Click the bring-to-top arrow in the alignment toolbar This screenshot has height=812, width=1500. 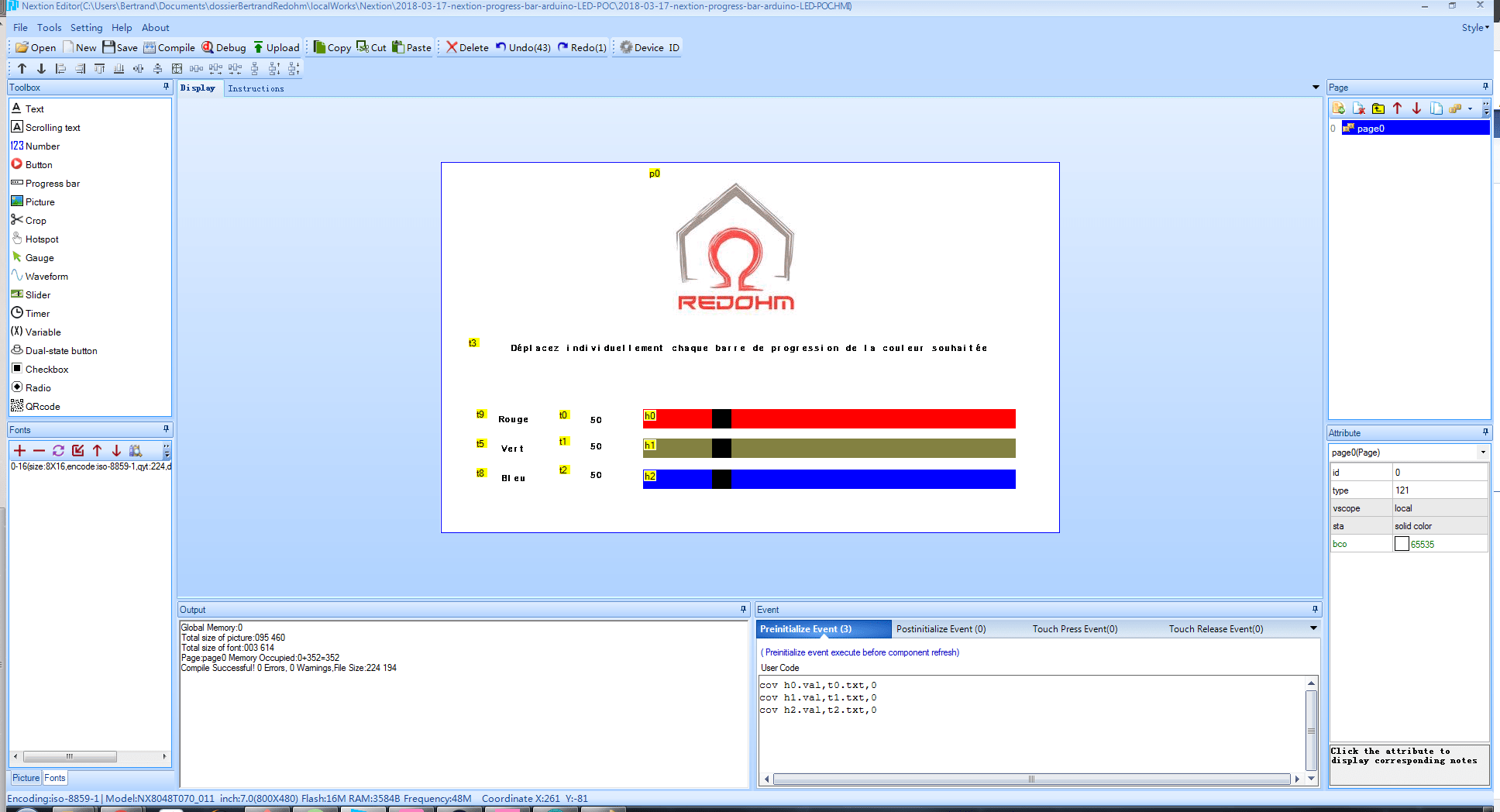click(x=22, y=69)
